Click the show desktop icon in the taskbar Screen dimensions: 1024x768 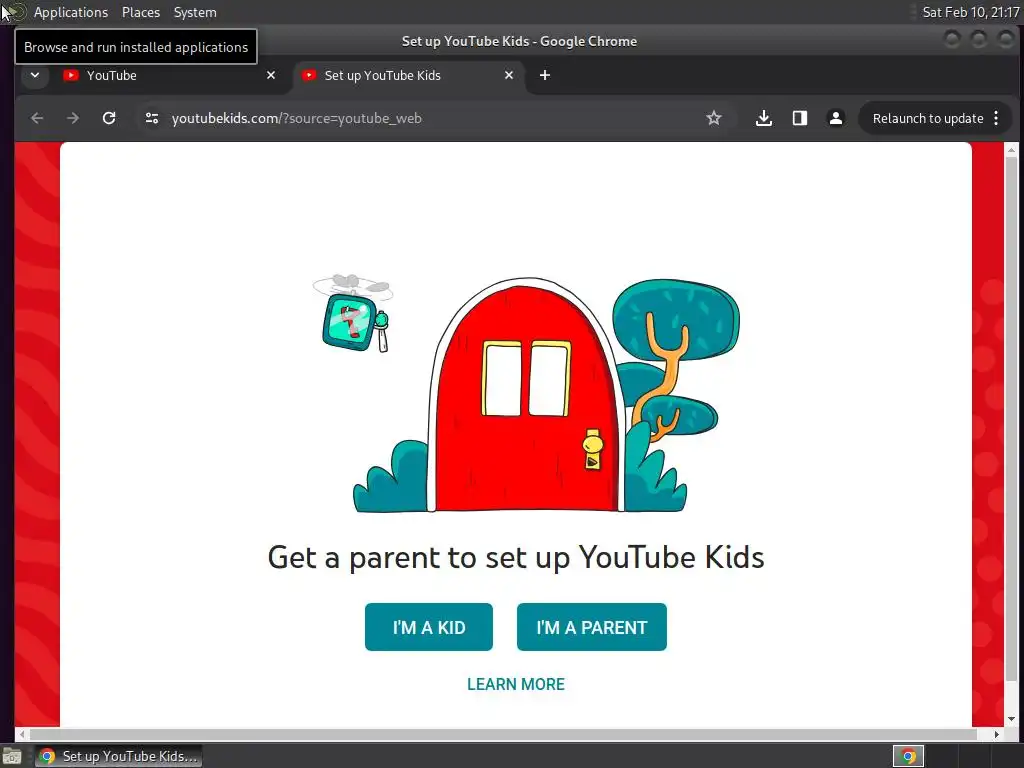point(12,756)
